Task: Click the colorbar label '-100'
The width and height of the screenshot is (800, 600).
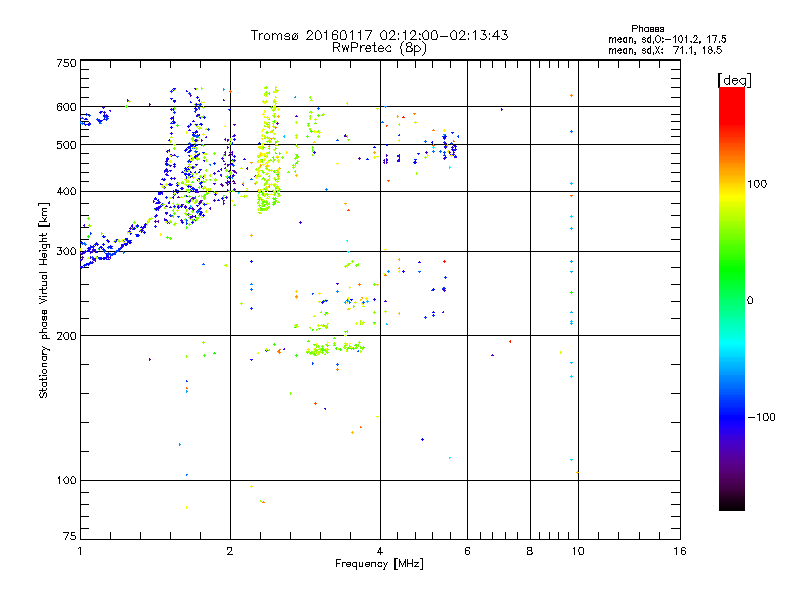Action: pyautogui.click(x=761, y=417)
